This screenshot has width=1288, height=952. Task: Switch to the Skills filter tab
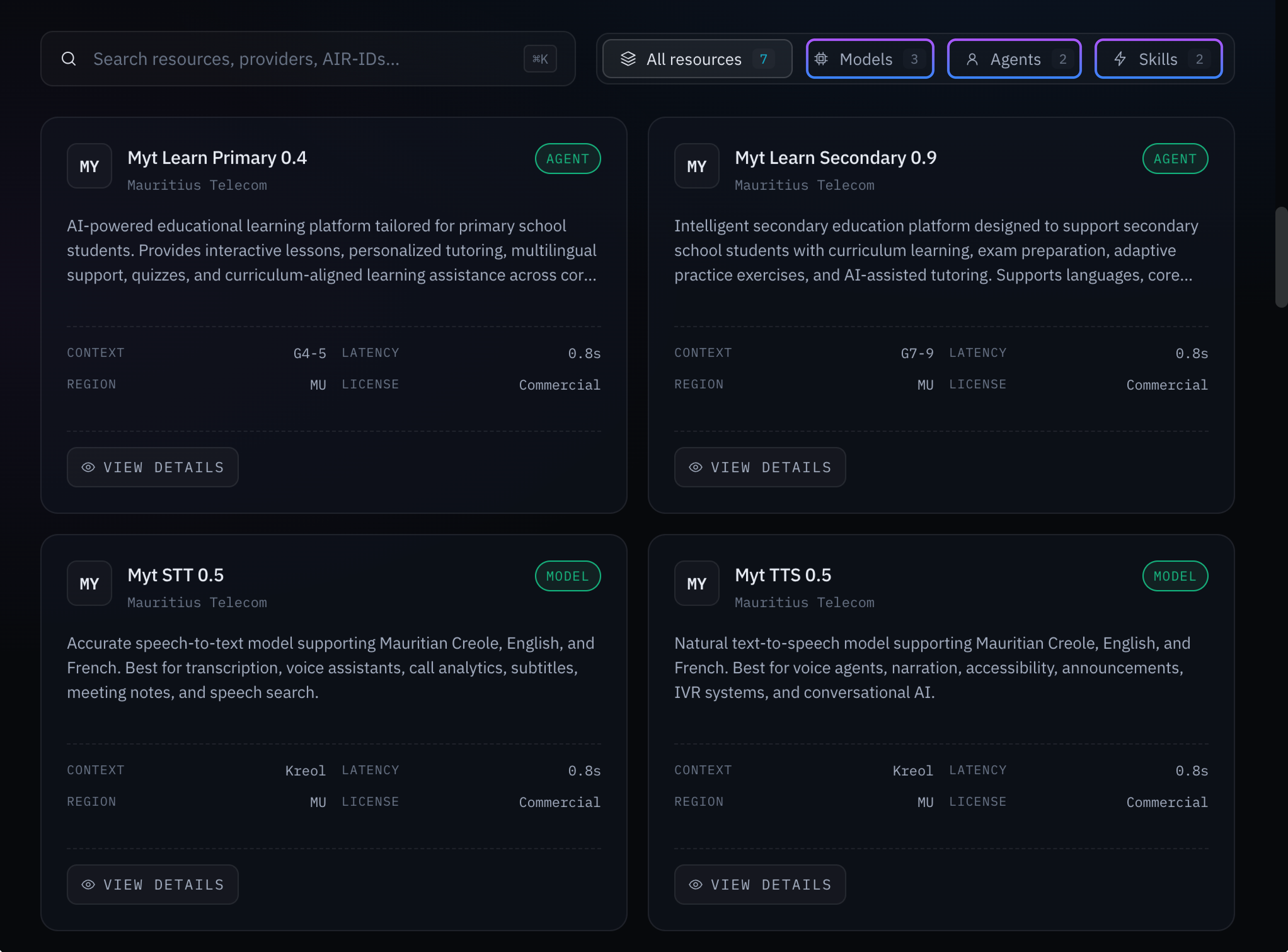(x=1159, y=59)
